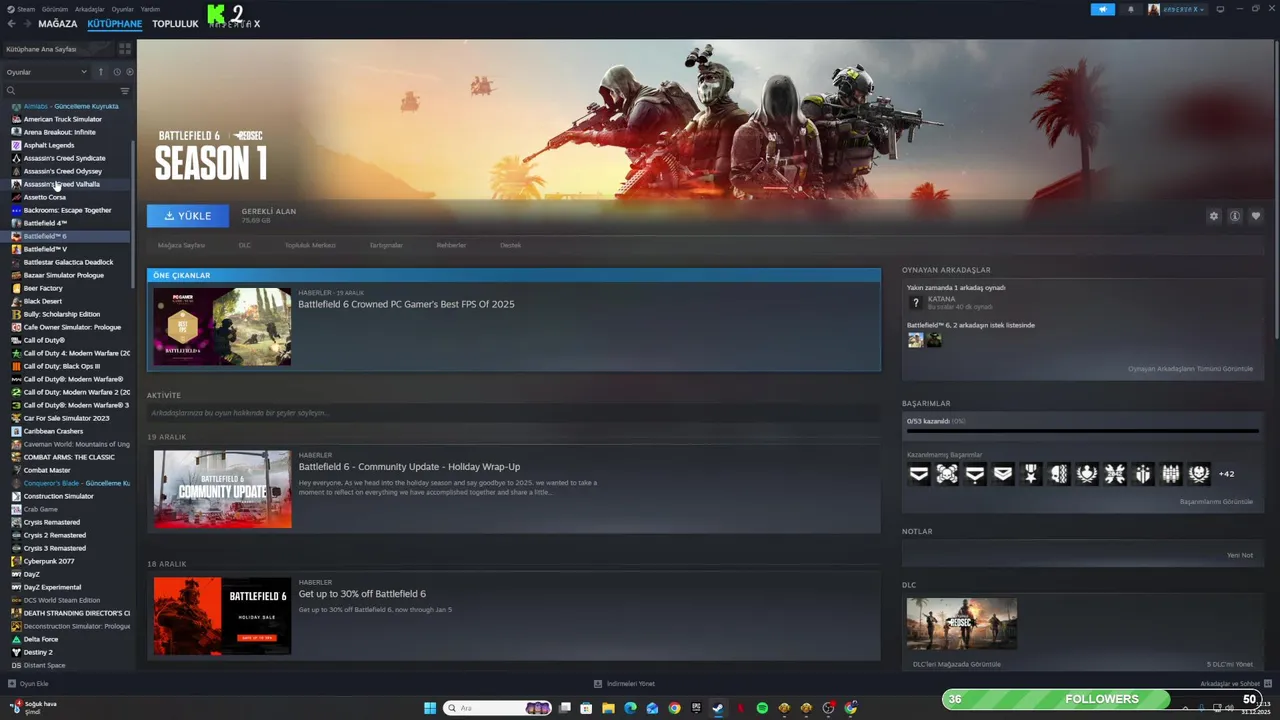
Task: Click İndirmeleri Yönet at bottom
Action: 624,684
